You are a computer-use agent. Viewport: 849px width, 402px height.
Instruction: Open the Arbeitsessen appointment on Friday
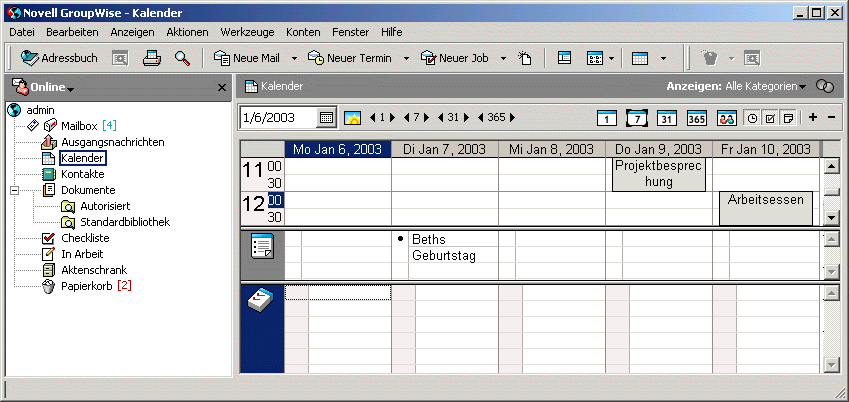pos(766,208)
